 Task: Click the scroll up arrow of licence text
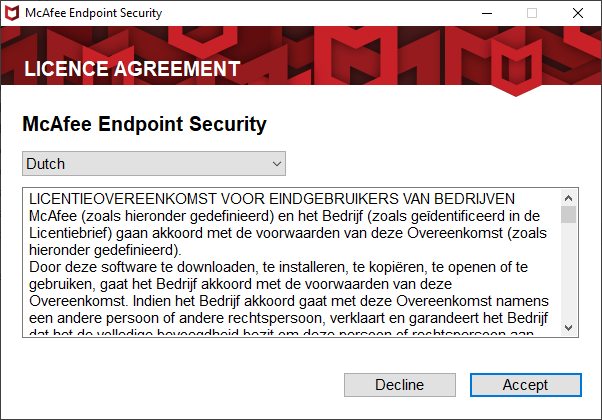[569, 198]
